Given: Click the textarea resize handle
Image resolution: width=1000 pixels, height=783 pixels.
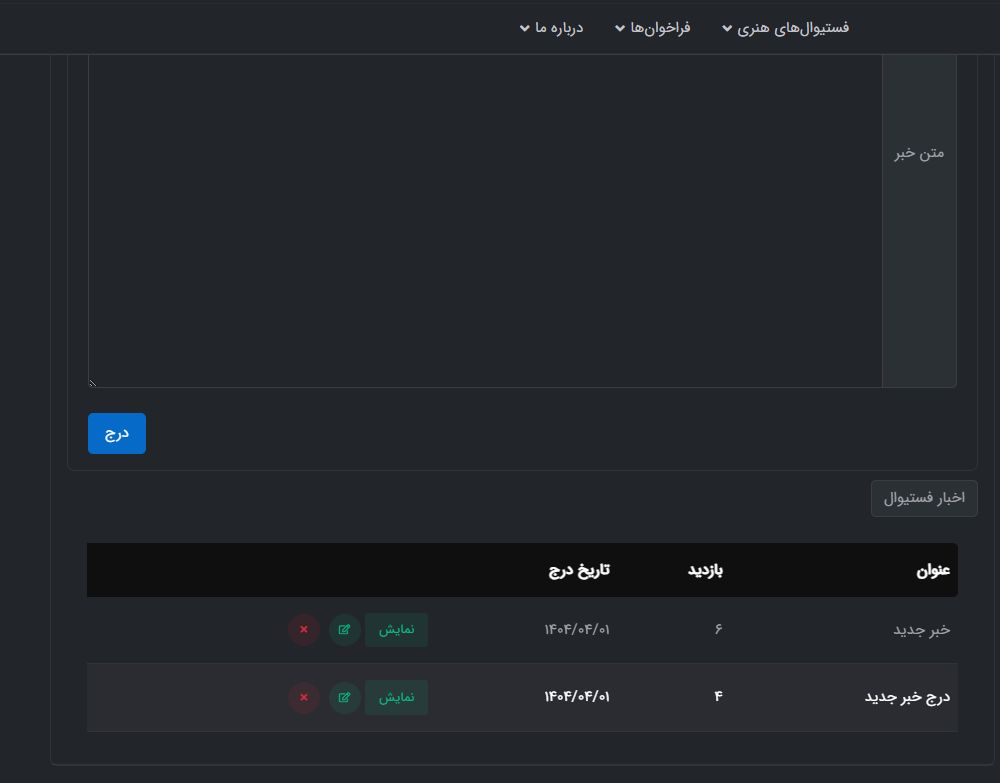Looking at the screenshot, I should (93, 382).
